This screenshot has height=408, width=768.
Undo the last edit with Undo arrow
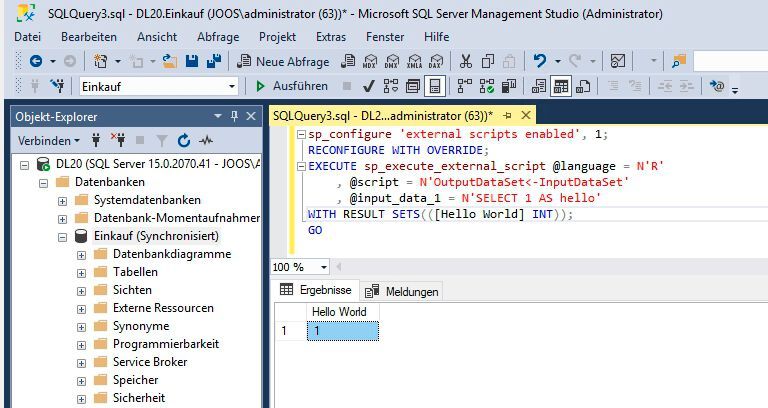pos(540,61)
